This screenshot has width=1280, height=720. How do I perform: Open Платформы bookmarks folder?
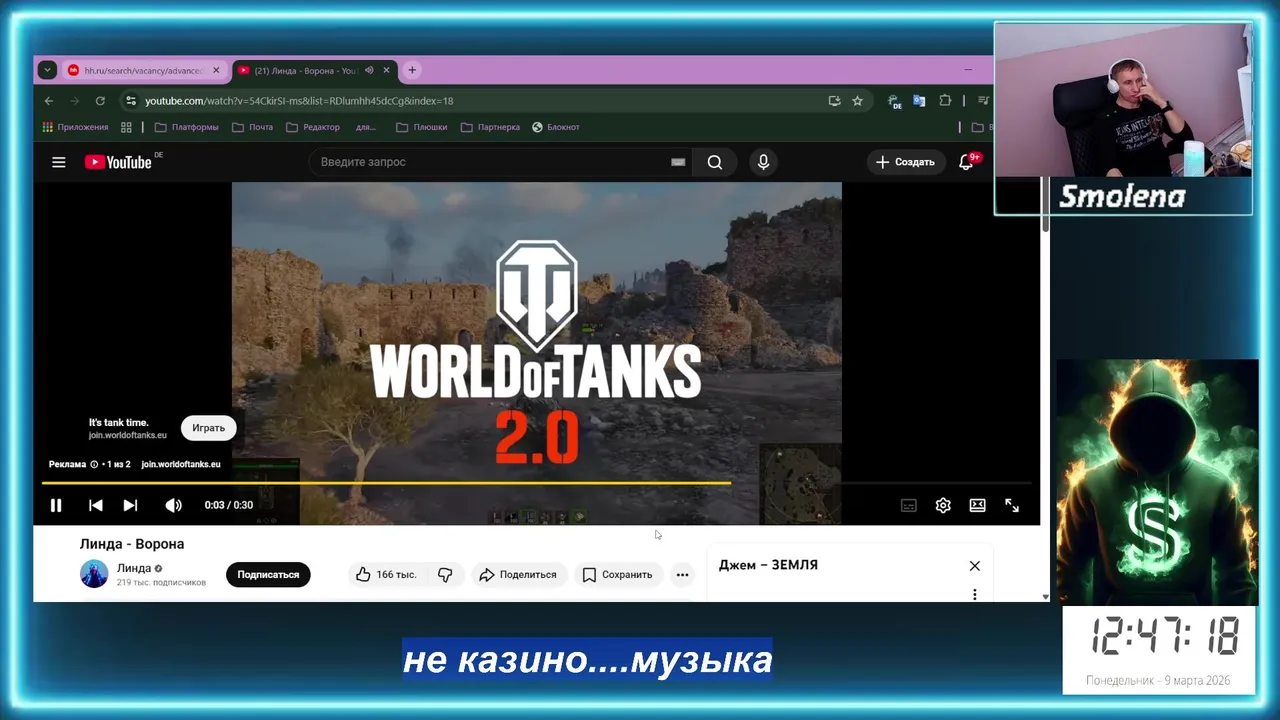pos(187,127)
